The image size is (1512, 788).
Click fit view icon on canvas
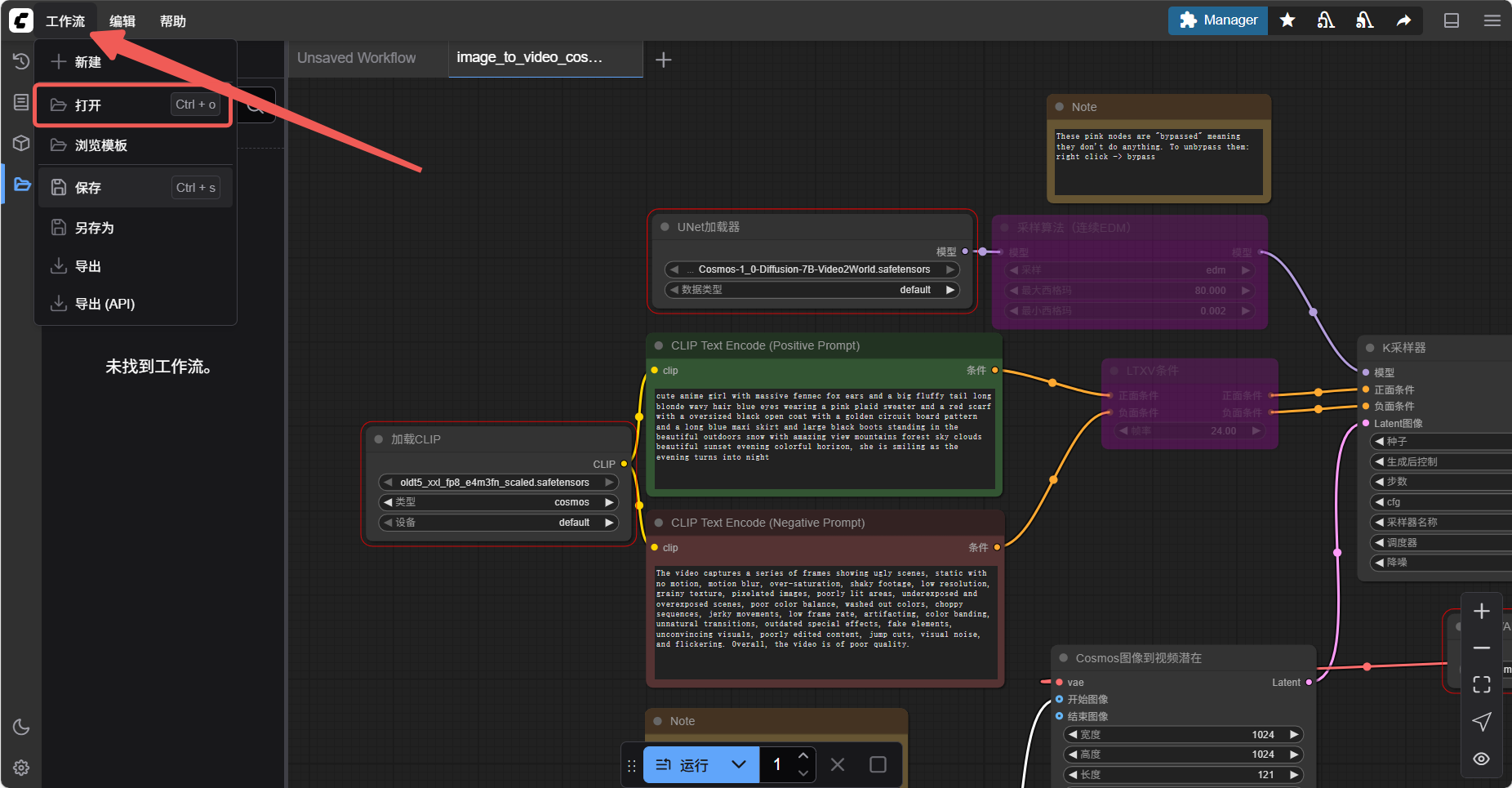click(x=1482, y=684)
